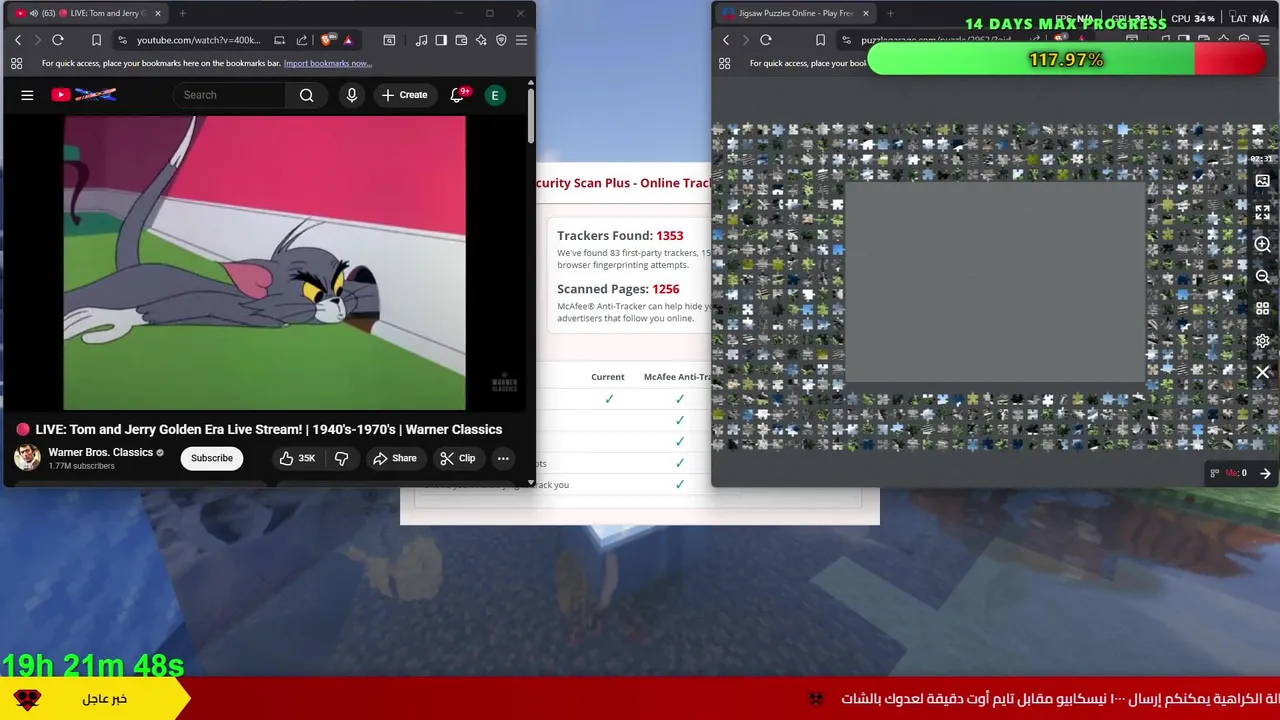Screen dimensions: 1280x720
Task: Click the Scanned Pages 1256 text
Action: 618,289
